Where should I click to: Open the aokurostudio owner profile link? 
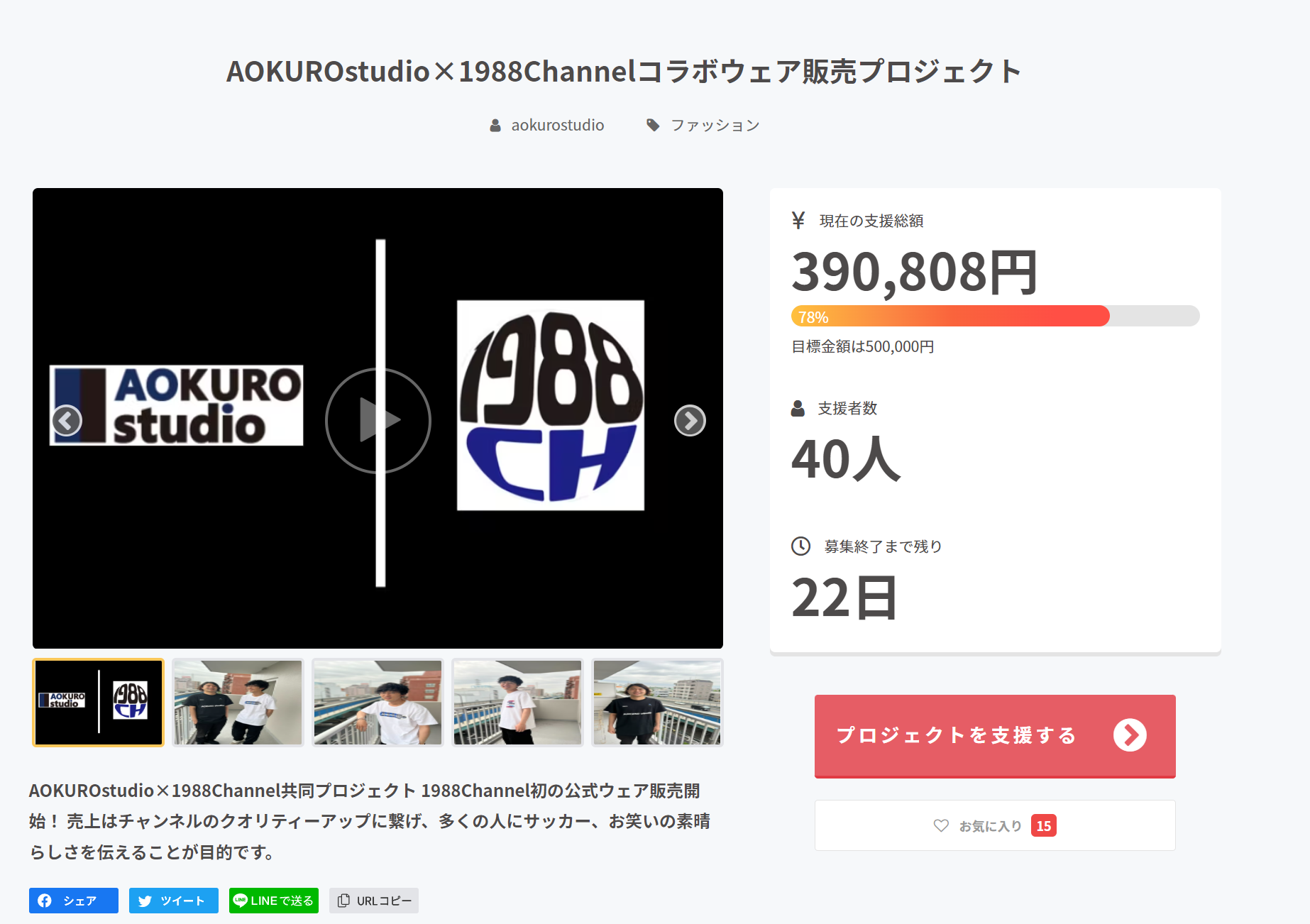557,126
